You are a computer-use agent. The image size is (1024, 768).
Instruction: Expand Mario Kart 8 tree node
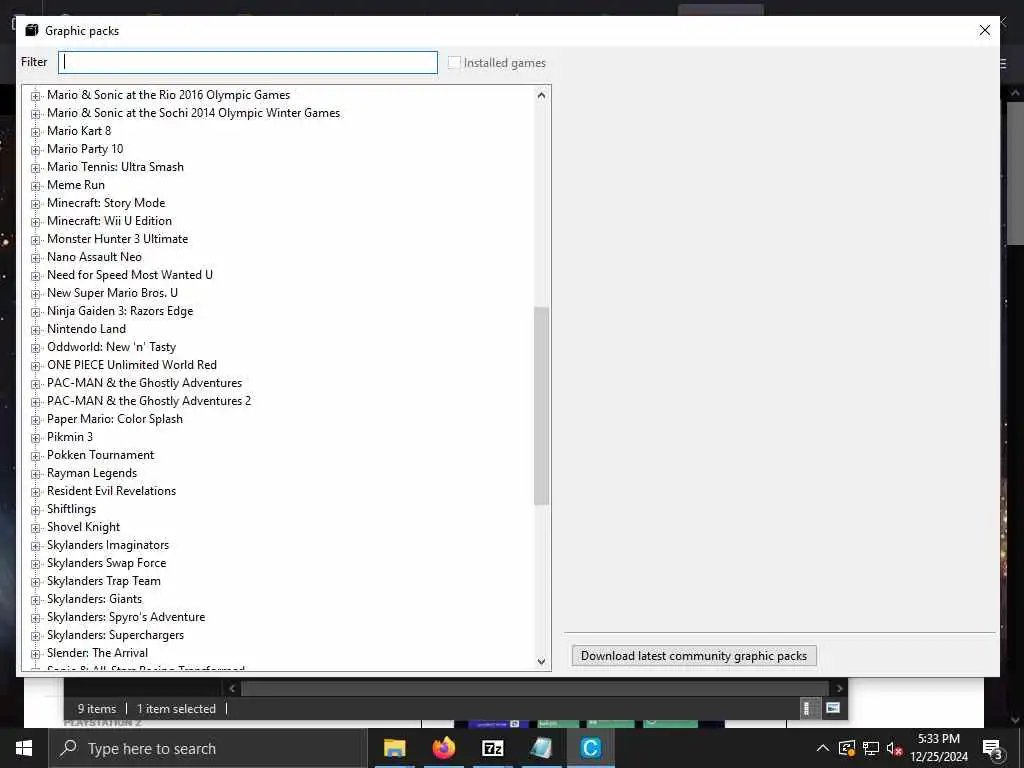(x=36, y=132)
